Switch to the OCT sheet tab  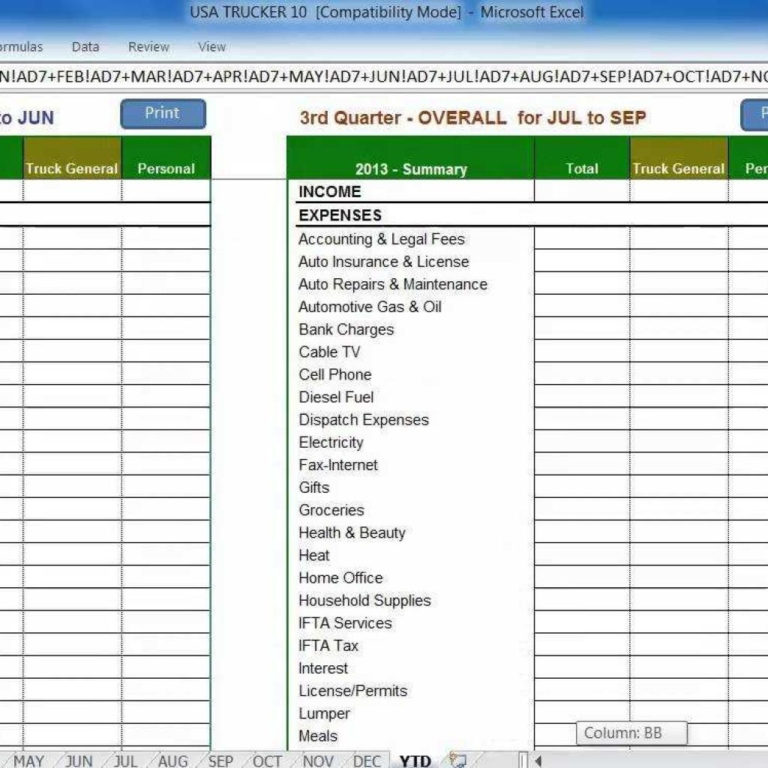pos(267,761)
